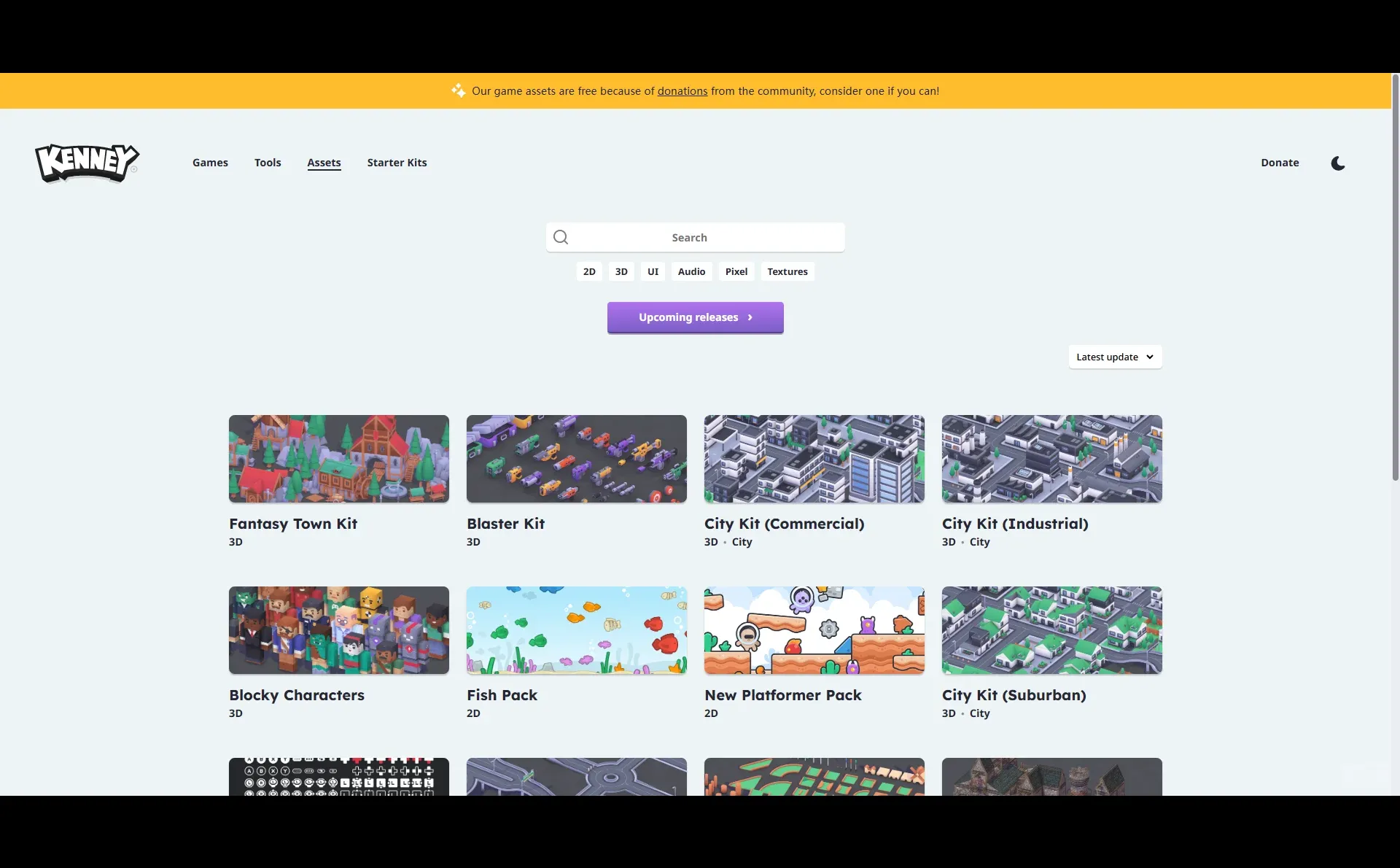Open the Fish Pack thumbnail
1400x868 pixels.
coord(576,630)
